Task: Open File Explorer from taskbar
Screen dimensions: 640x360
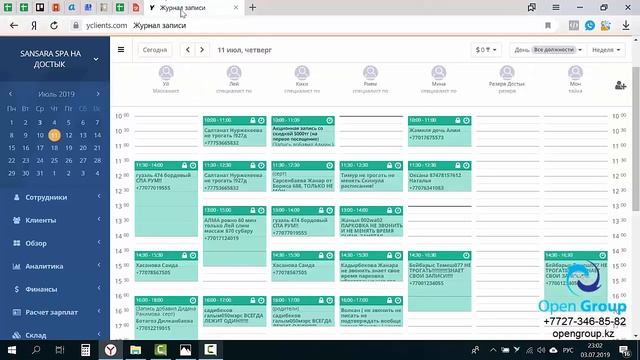Action: (136, 350)
